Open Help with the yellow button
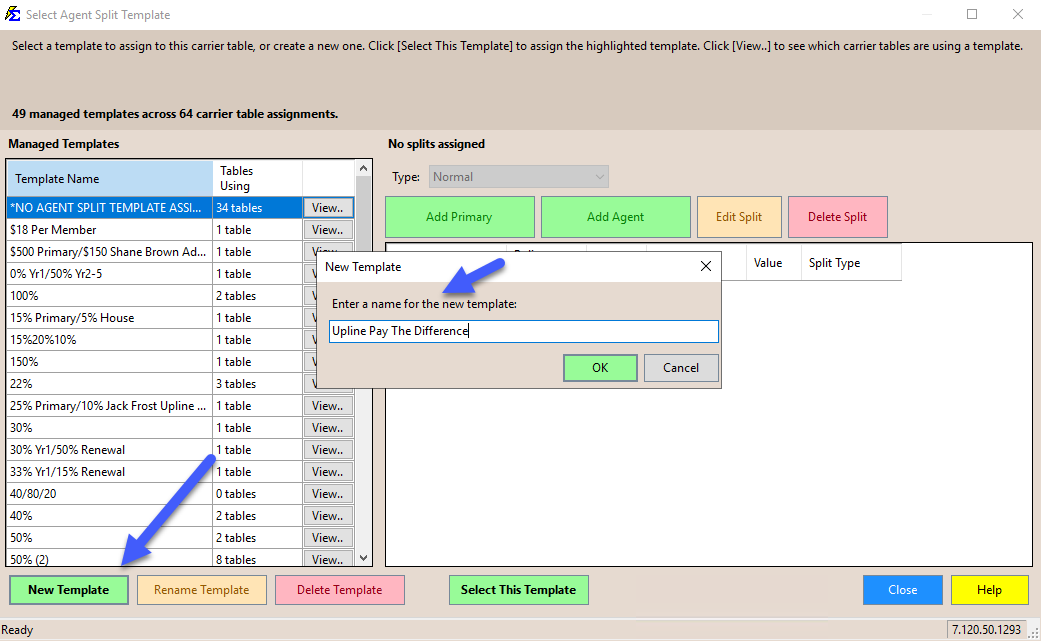 (989, 590)
